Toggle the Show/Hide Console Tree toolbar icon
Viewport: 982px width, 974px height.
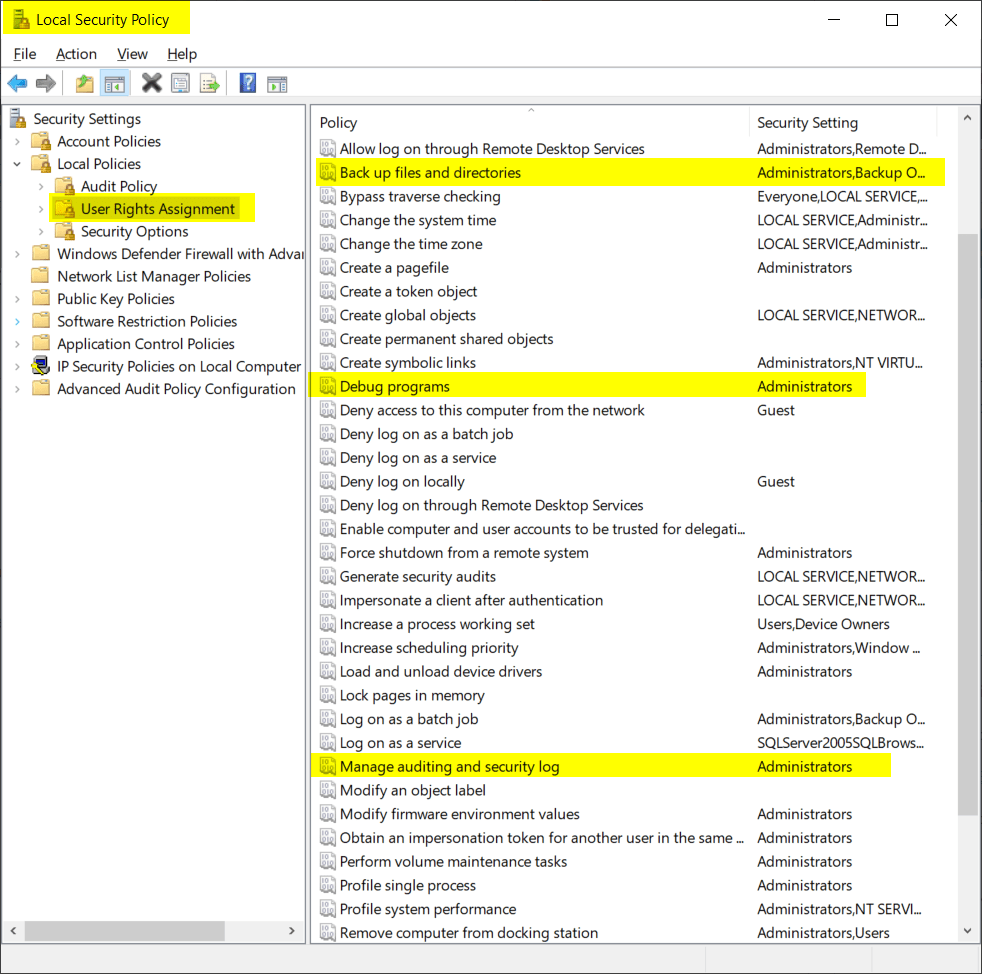click(115, 83)
